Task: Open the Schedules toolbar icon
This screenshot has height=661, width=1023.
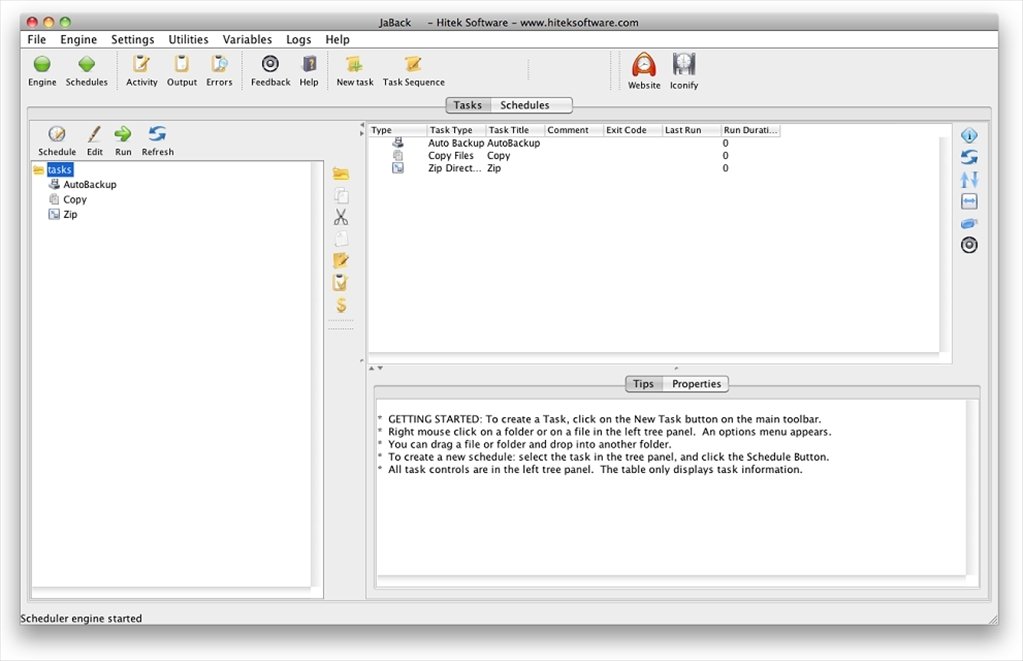Action: 86,65
